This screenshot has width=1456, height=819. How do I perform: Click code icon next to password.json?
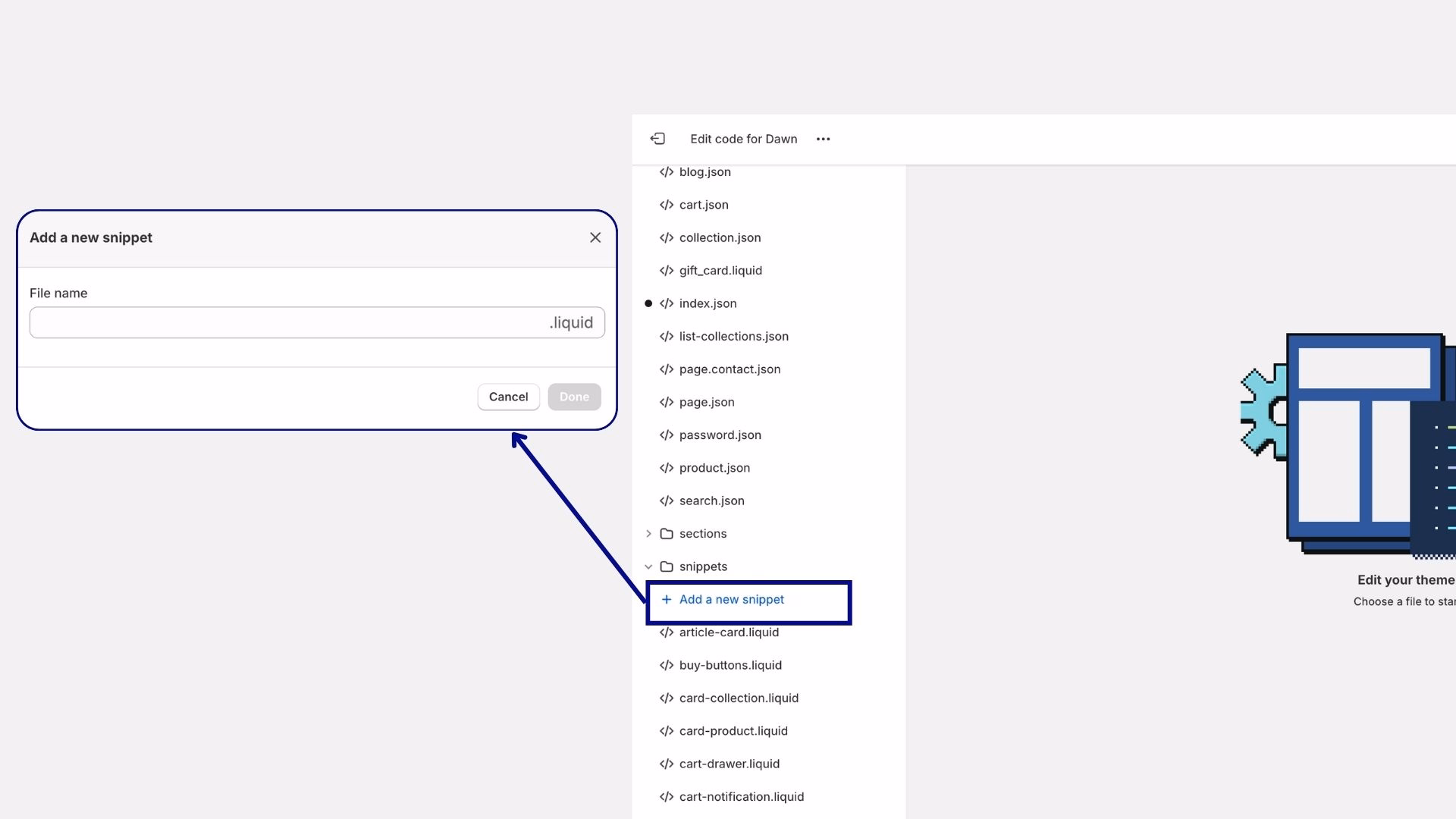click(x=667, y=435)
